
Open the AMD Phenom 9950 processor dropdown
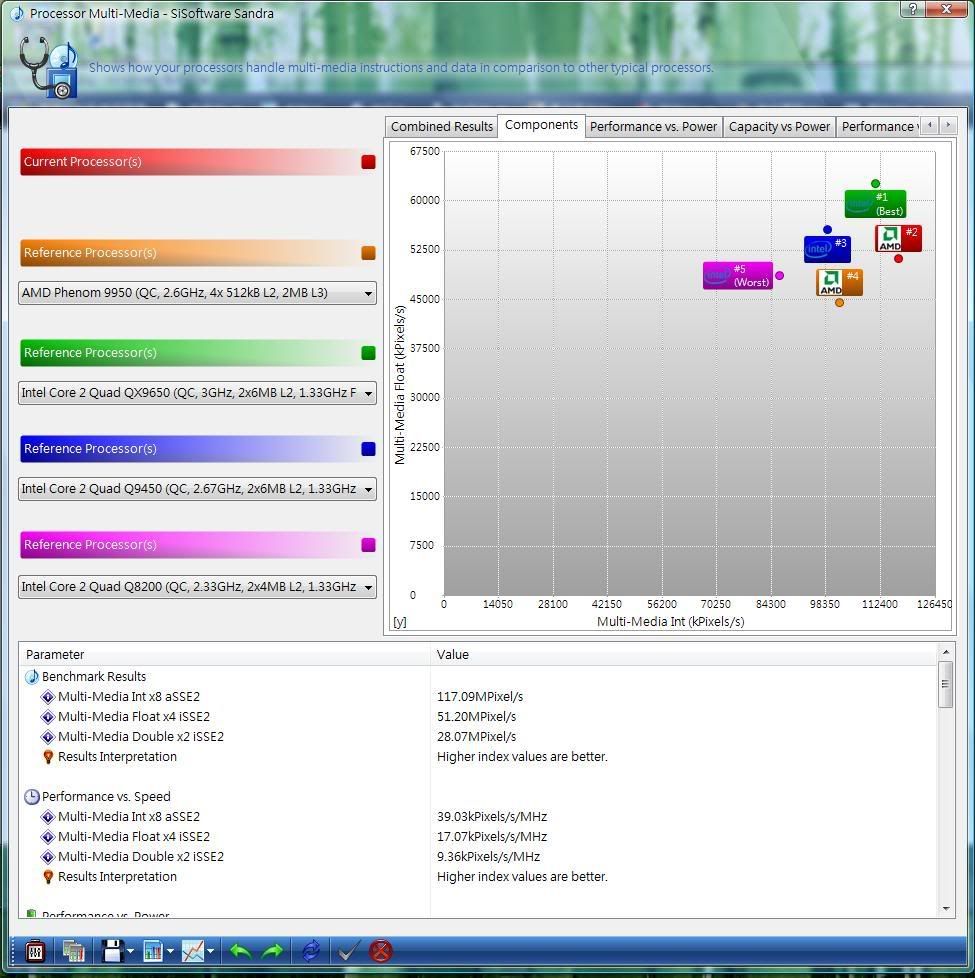pos(197,293)
